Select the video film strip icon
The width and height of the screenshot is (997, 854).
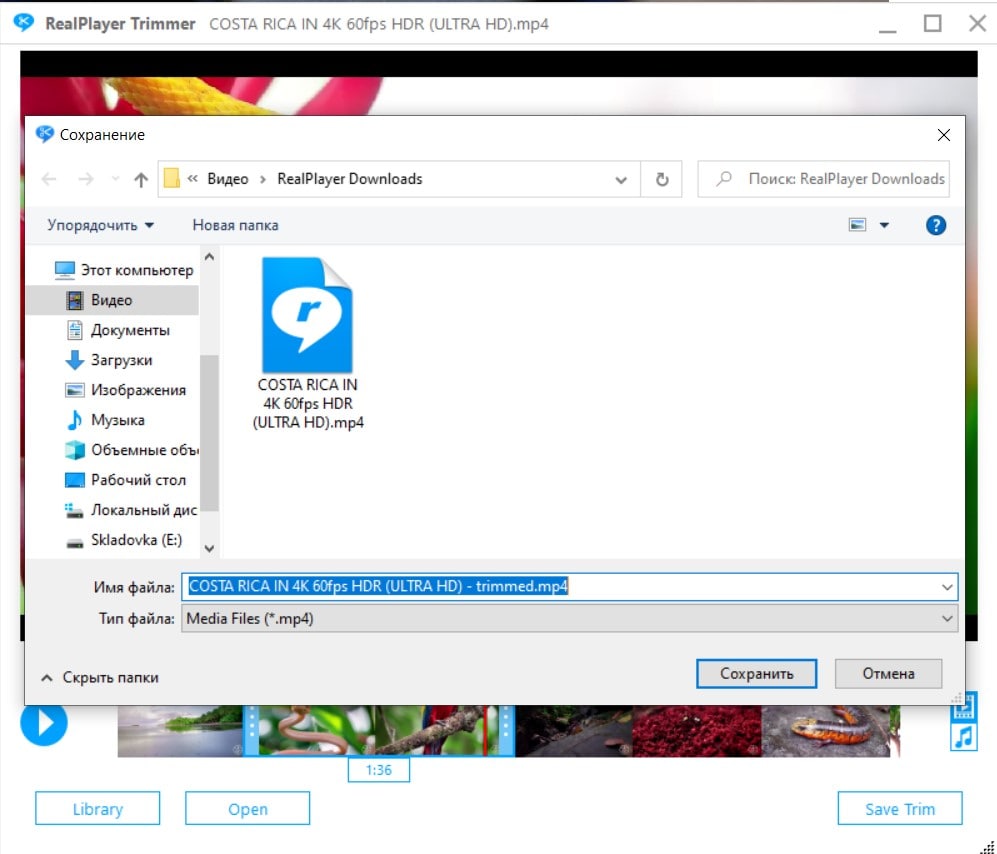coord(963,708)
